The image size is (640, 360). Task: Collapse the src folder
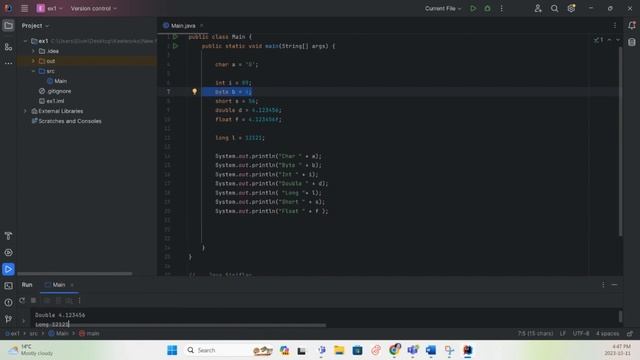tap(33, 71)
